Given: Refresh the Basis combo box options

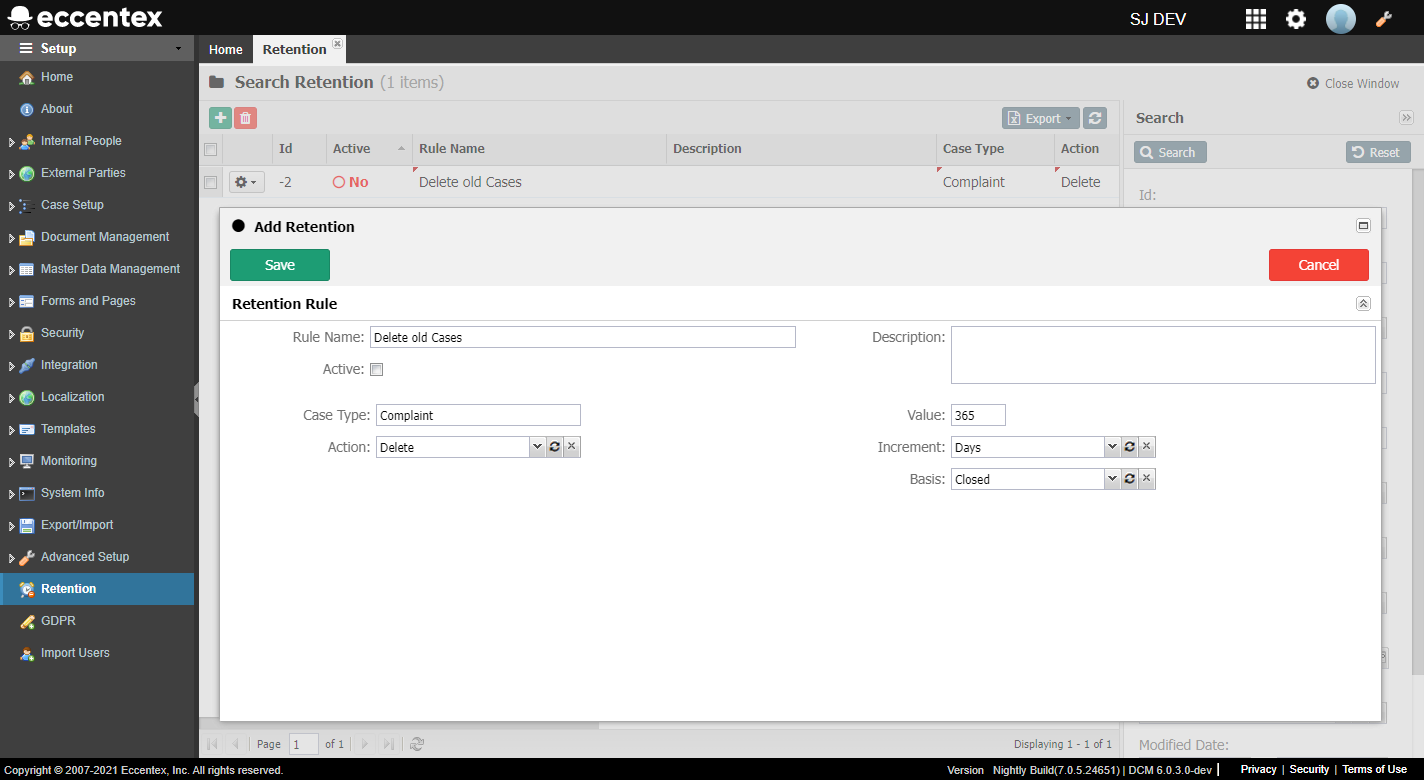Looking at the screenshot, I should click(1129, 479).
